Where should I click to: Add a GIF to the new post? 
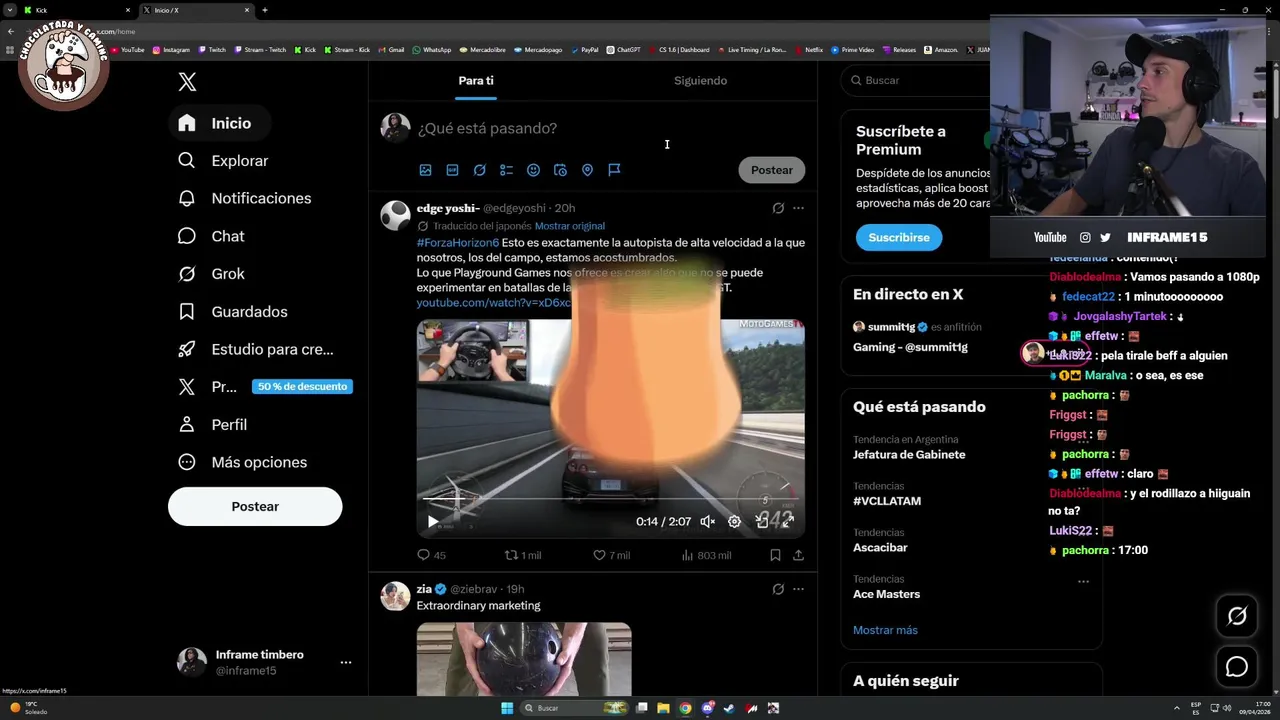tap(452, 170)
